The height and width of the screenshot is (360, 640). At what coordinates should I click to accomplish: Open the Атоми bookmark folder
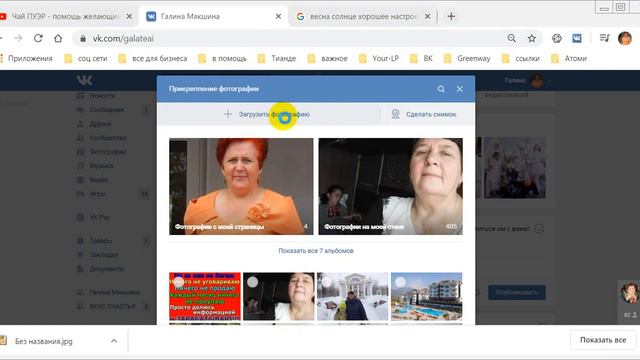(569, 58)
